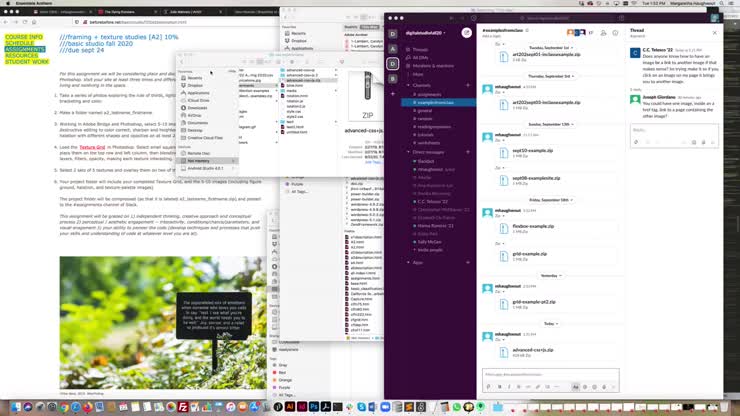This screenshot has height=416, width=740.
Task: Select Downloads in Finder sidebar
Action: click(x=197, y=107)
